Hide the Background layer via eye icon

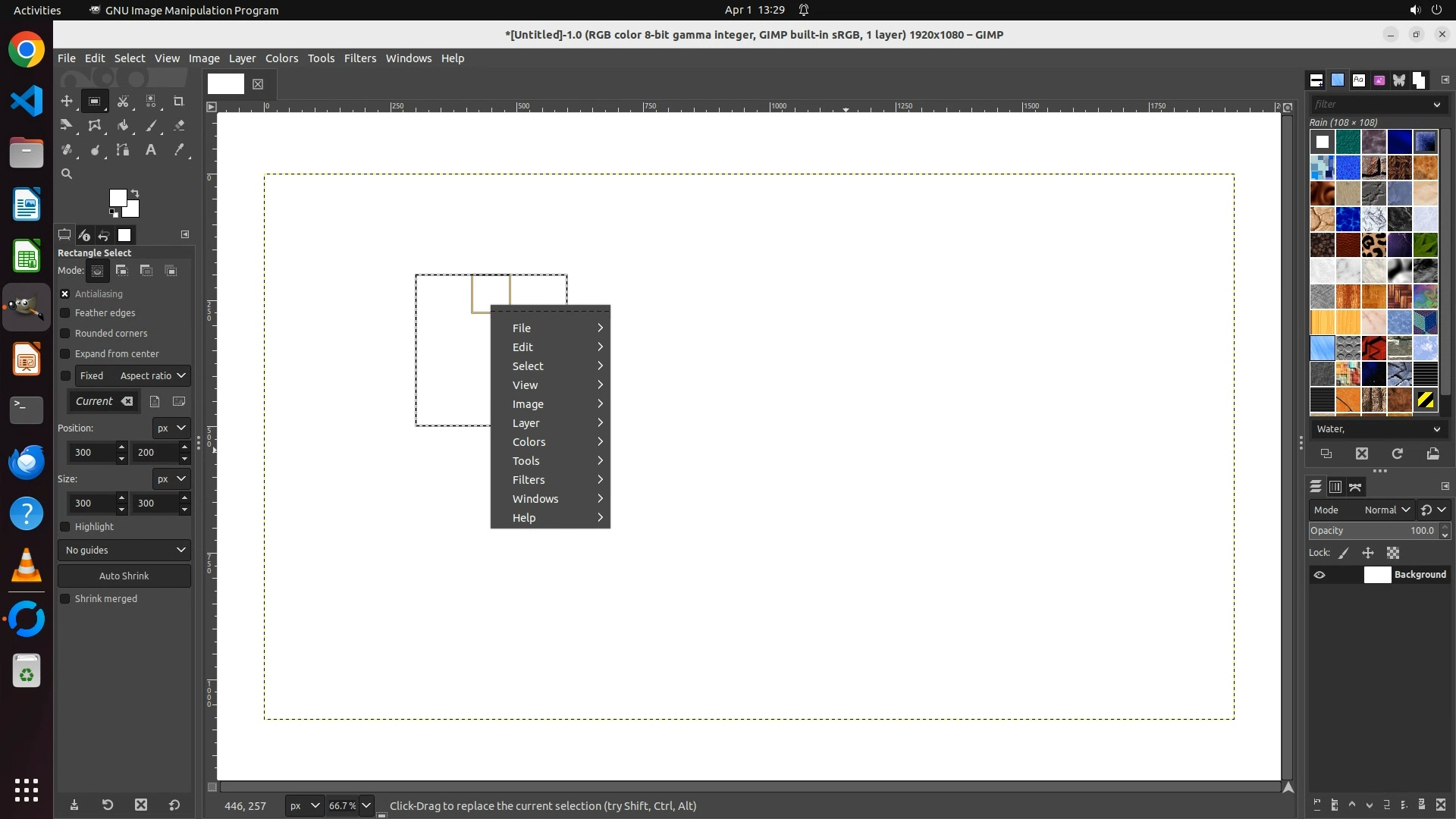point(1319,575)
